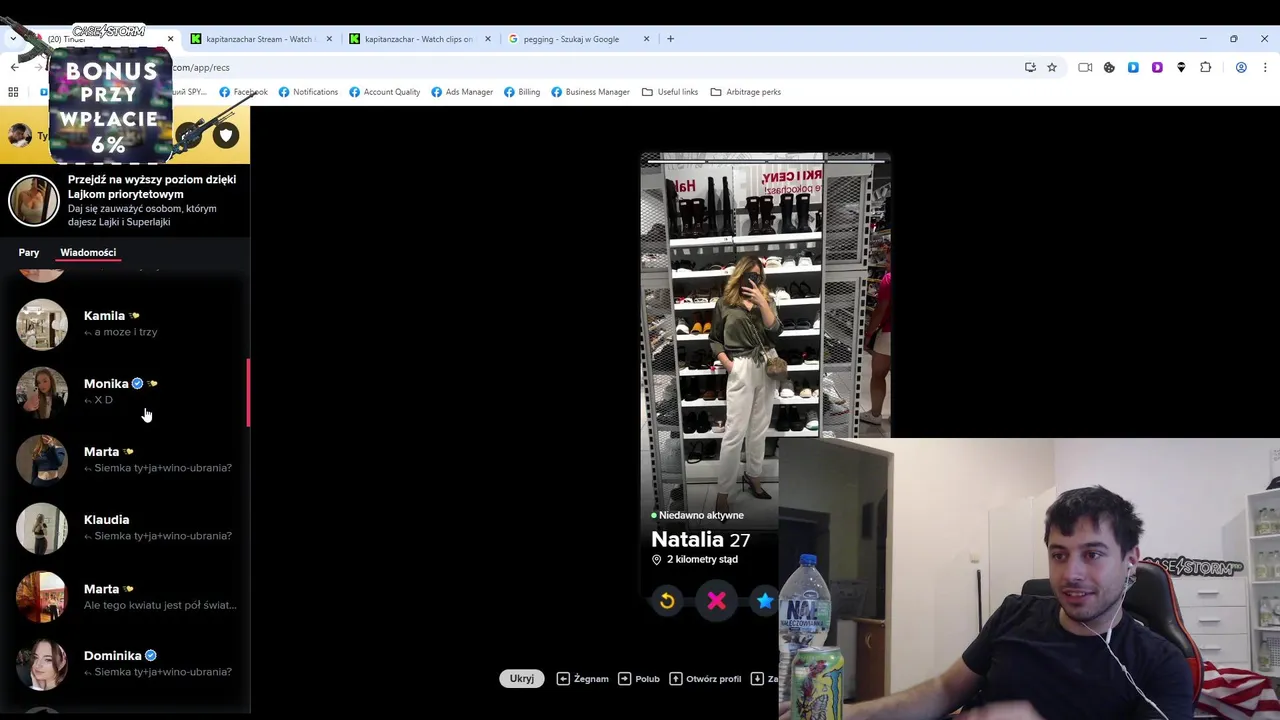Click Kamila's profile thumbnail
1280x720 pixels.
[x=42, y=324]
